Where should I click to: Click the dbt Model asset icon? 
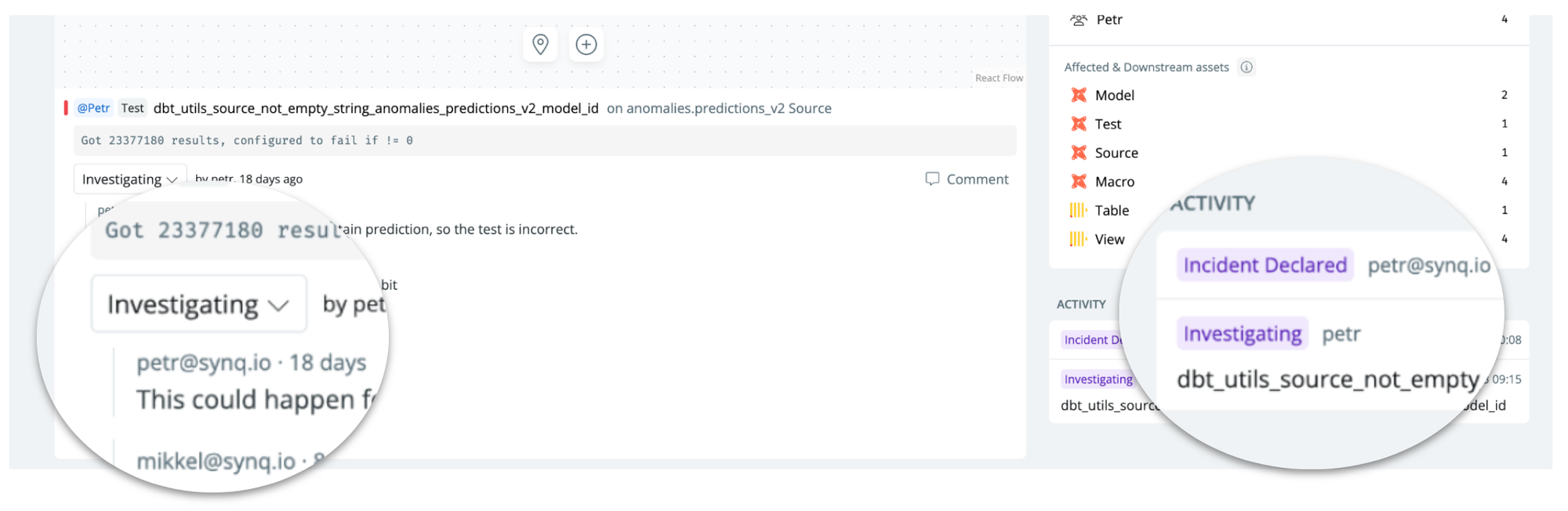pos(1079,95)
